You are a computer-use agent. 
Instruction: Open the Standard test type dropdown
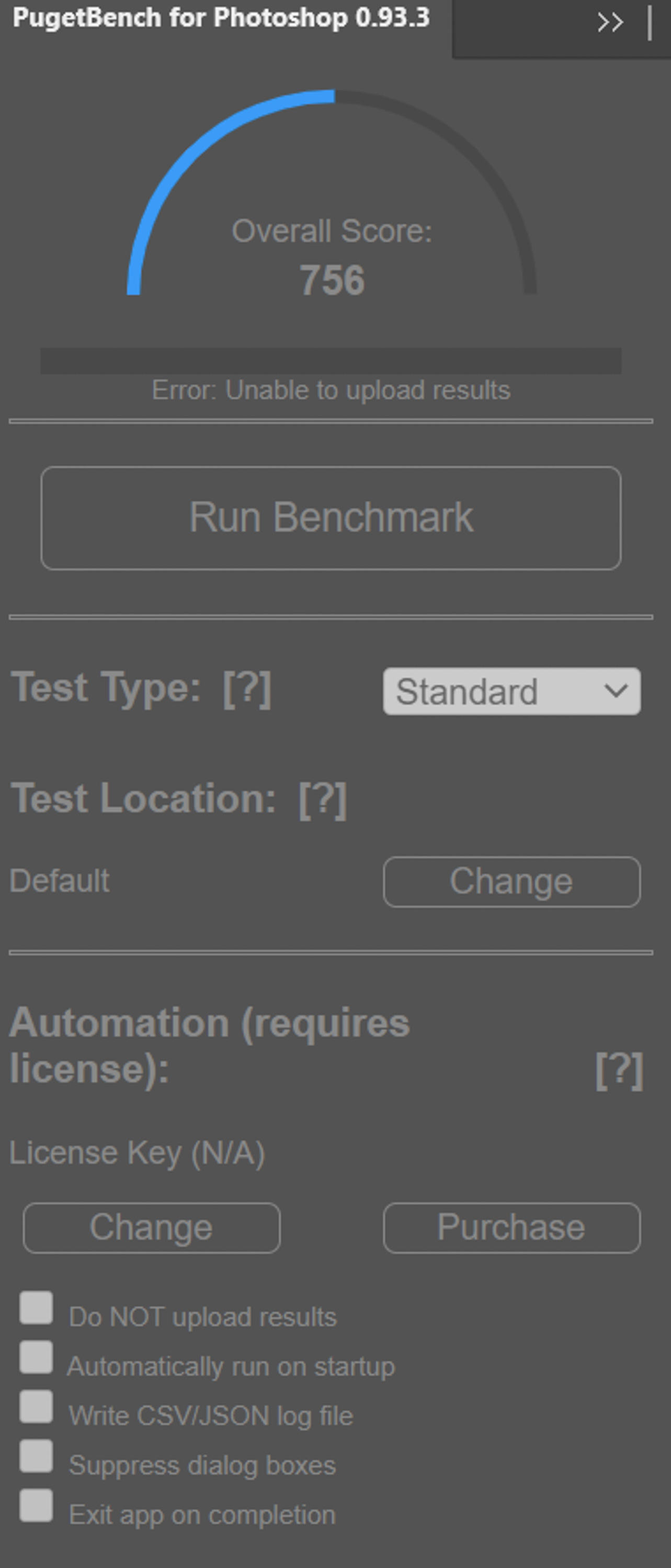(x=511, y=691)
